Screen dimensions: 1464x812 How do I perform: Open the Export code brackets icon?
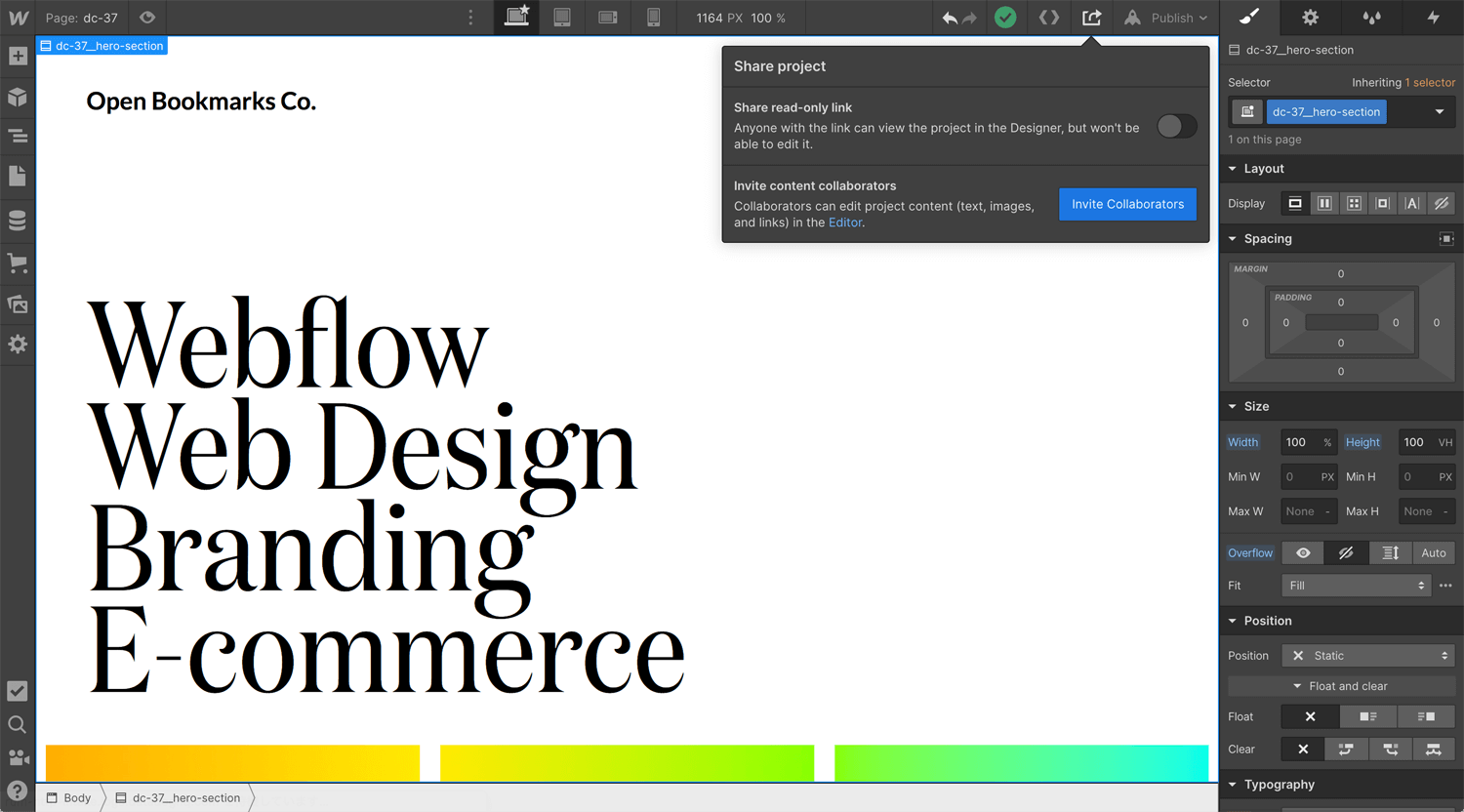(1049, 18)
